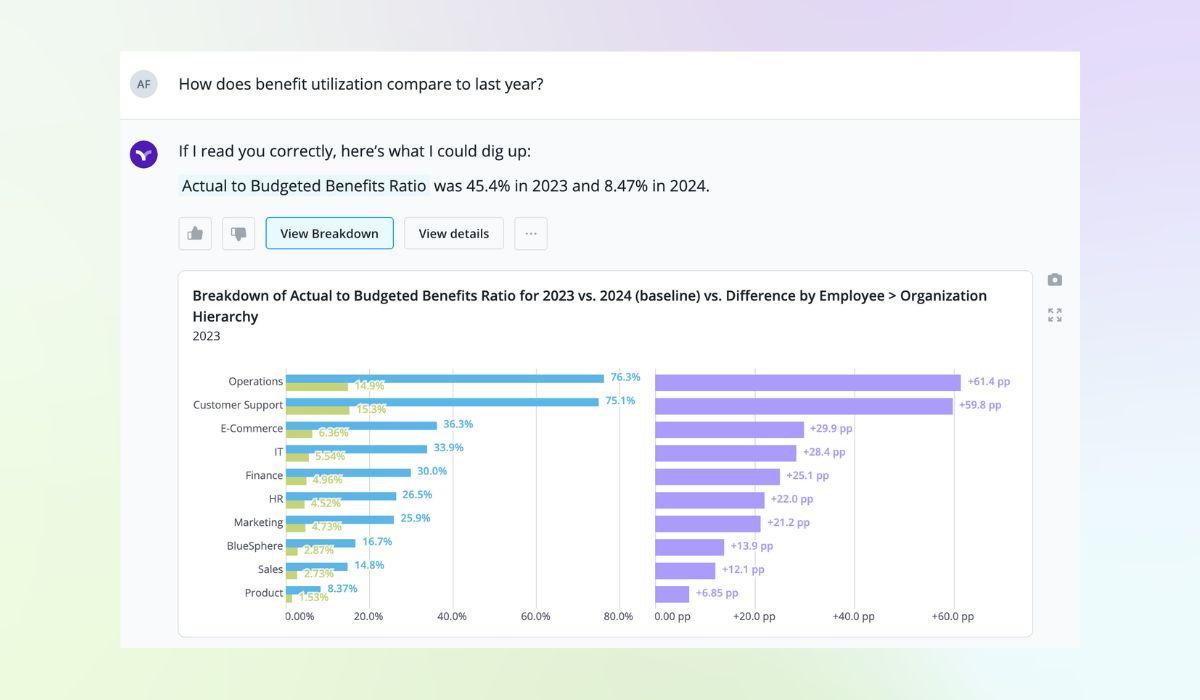Click the BlueSphere row label
Screen dimensions: 1200x700
pos(255,546)
